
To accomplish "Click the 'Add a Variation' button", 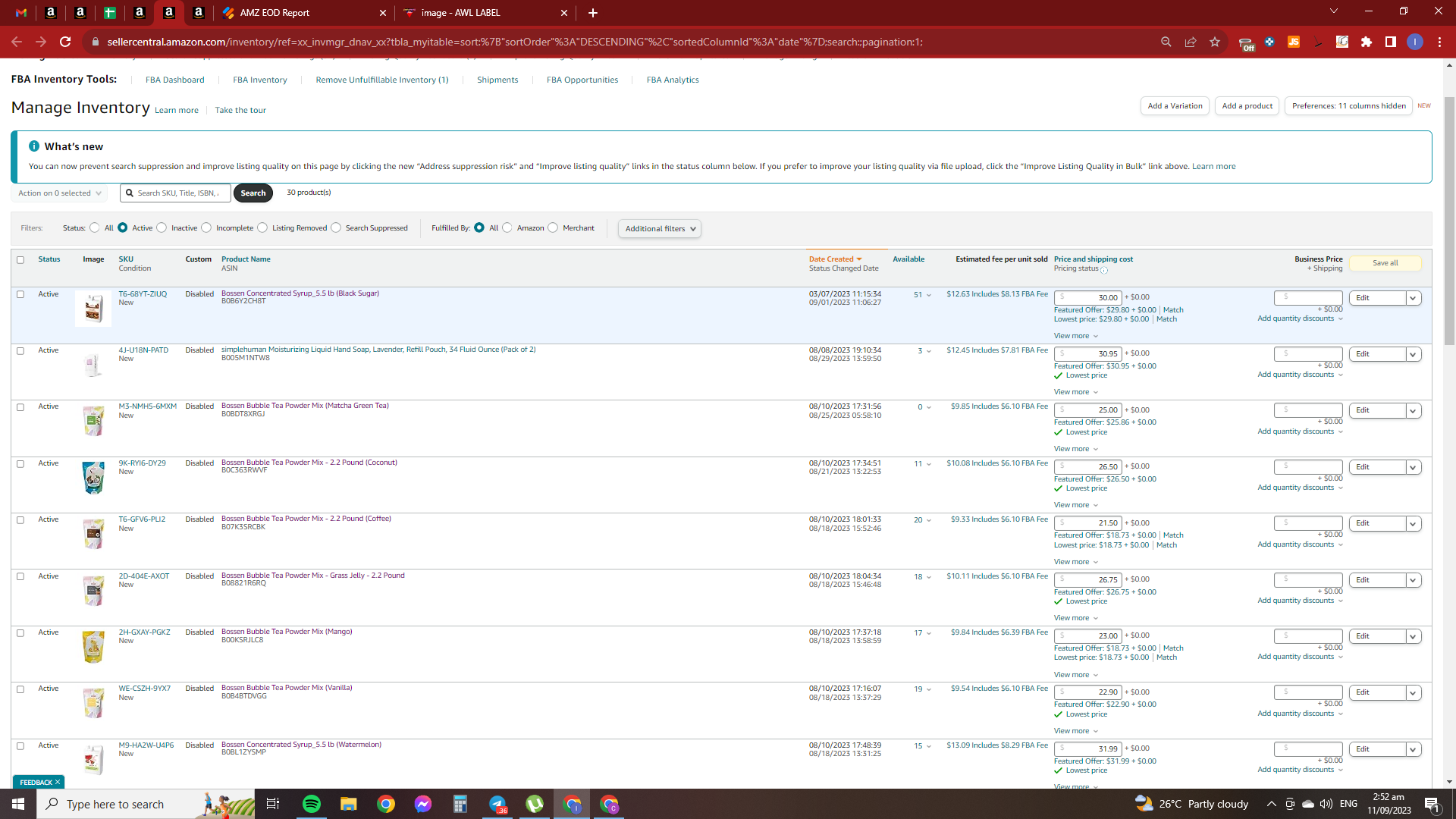I will click(1175, 106).
